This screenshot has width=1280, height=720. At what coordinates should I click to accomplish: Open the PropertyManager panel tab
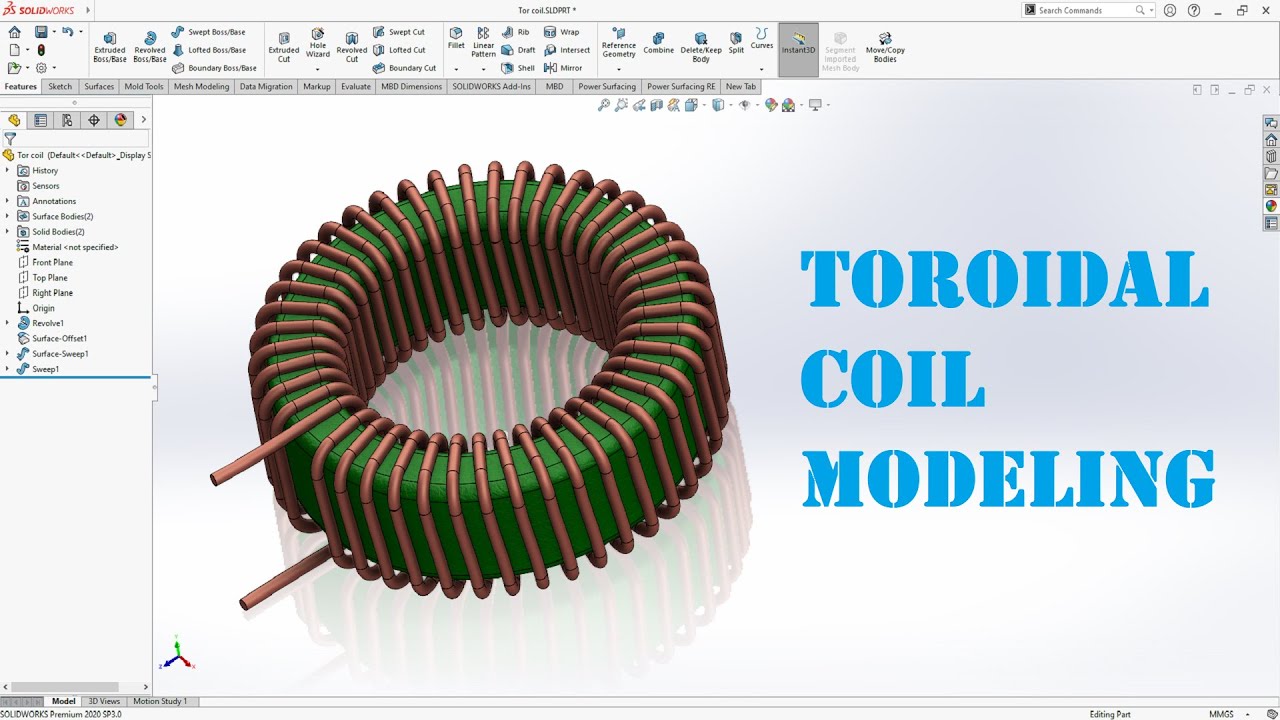pyautogui.click(x=40, y=120)
